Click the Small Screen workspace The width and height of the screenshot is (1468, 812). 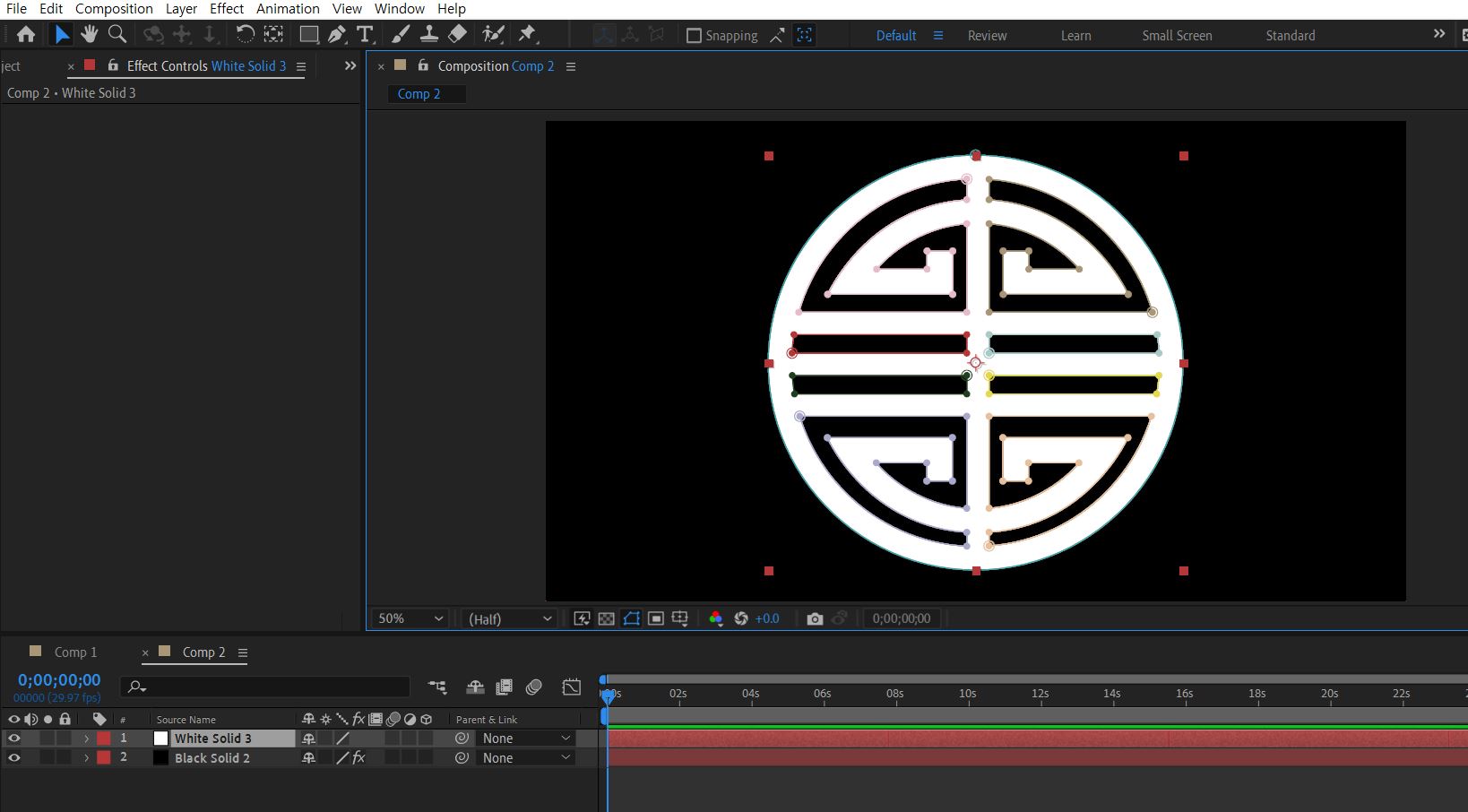point(1176,36)
